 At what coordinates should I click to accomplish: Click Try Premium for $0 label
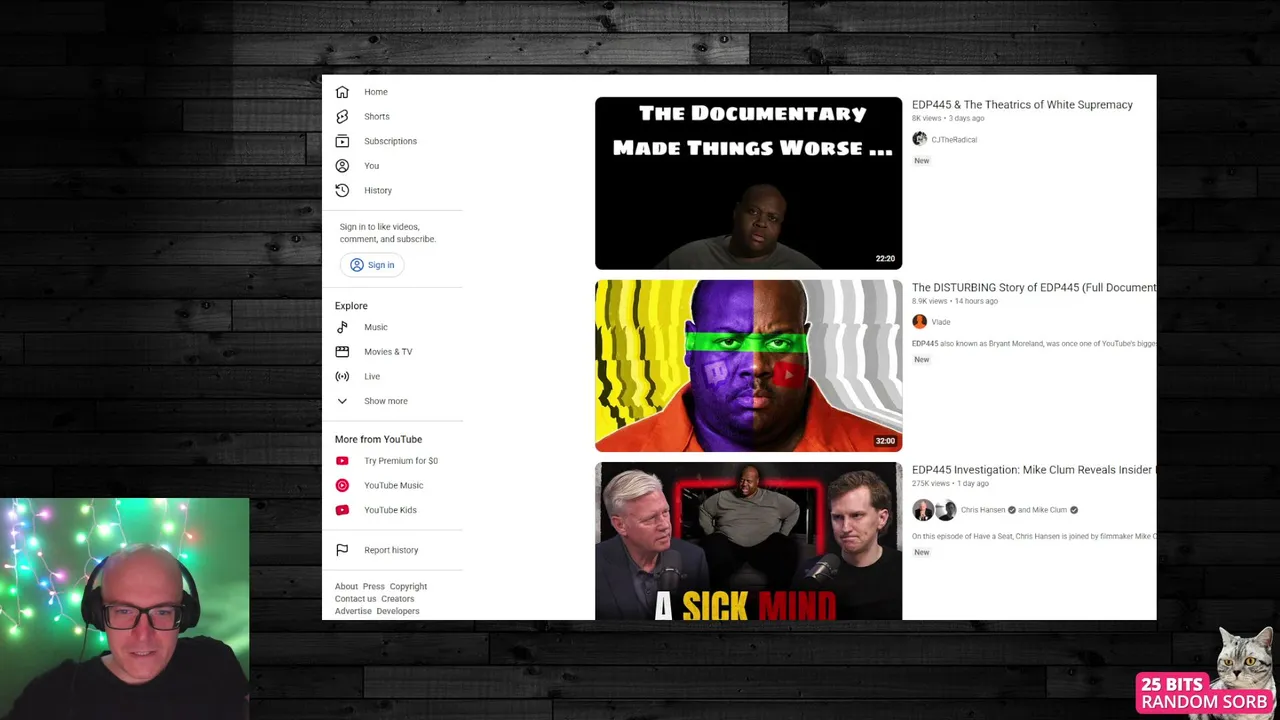tap(401, 461)
